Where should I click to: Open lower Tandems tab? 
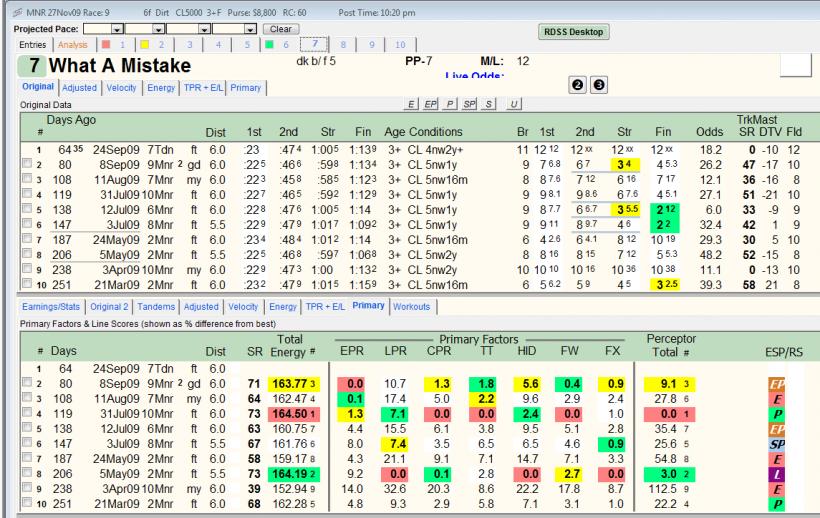click(156, 307)
